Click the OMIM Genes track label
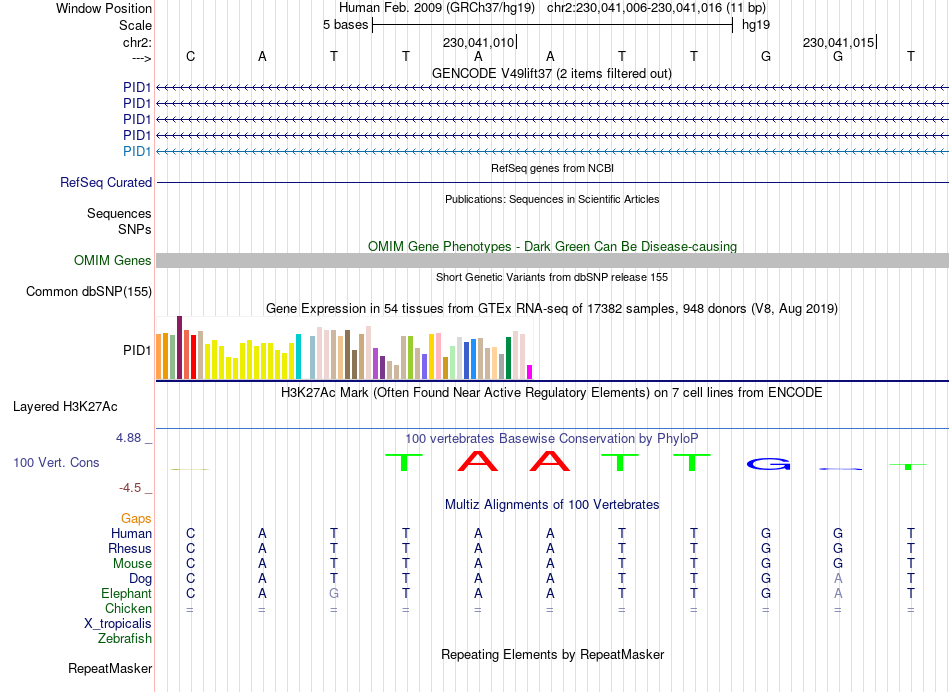 pos(112,261)
